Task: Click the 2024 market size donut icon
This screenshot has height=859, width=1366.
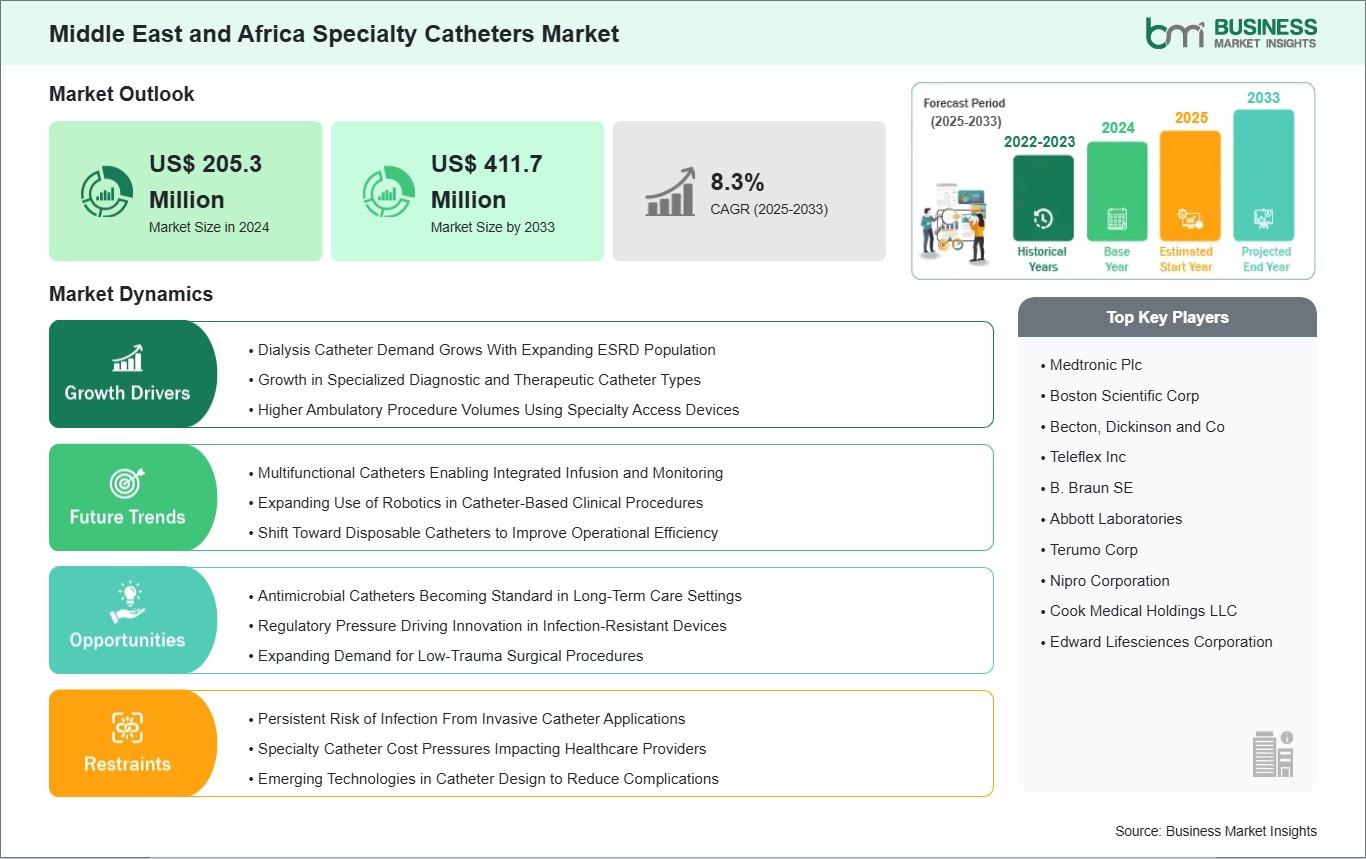Action: pos(107,191)
